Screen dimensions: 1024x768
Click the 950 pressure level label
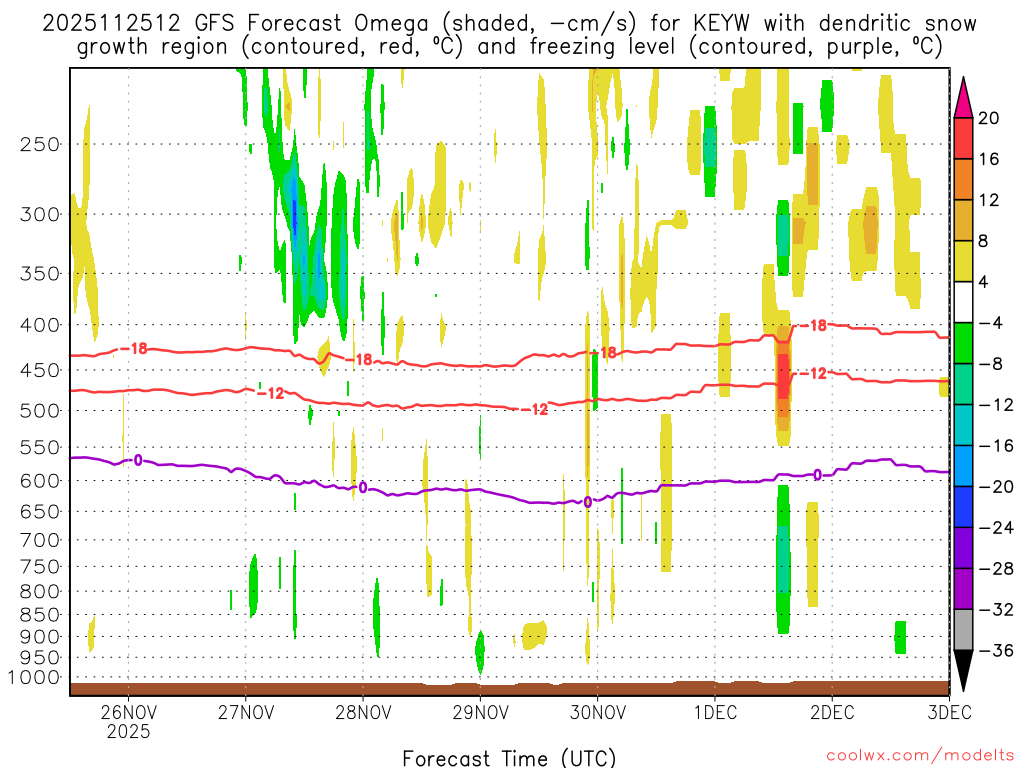[x=40, y=658]
